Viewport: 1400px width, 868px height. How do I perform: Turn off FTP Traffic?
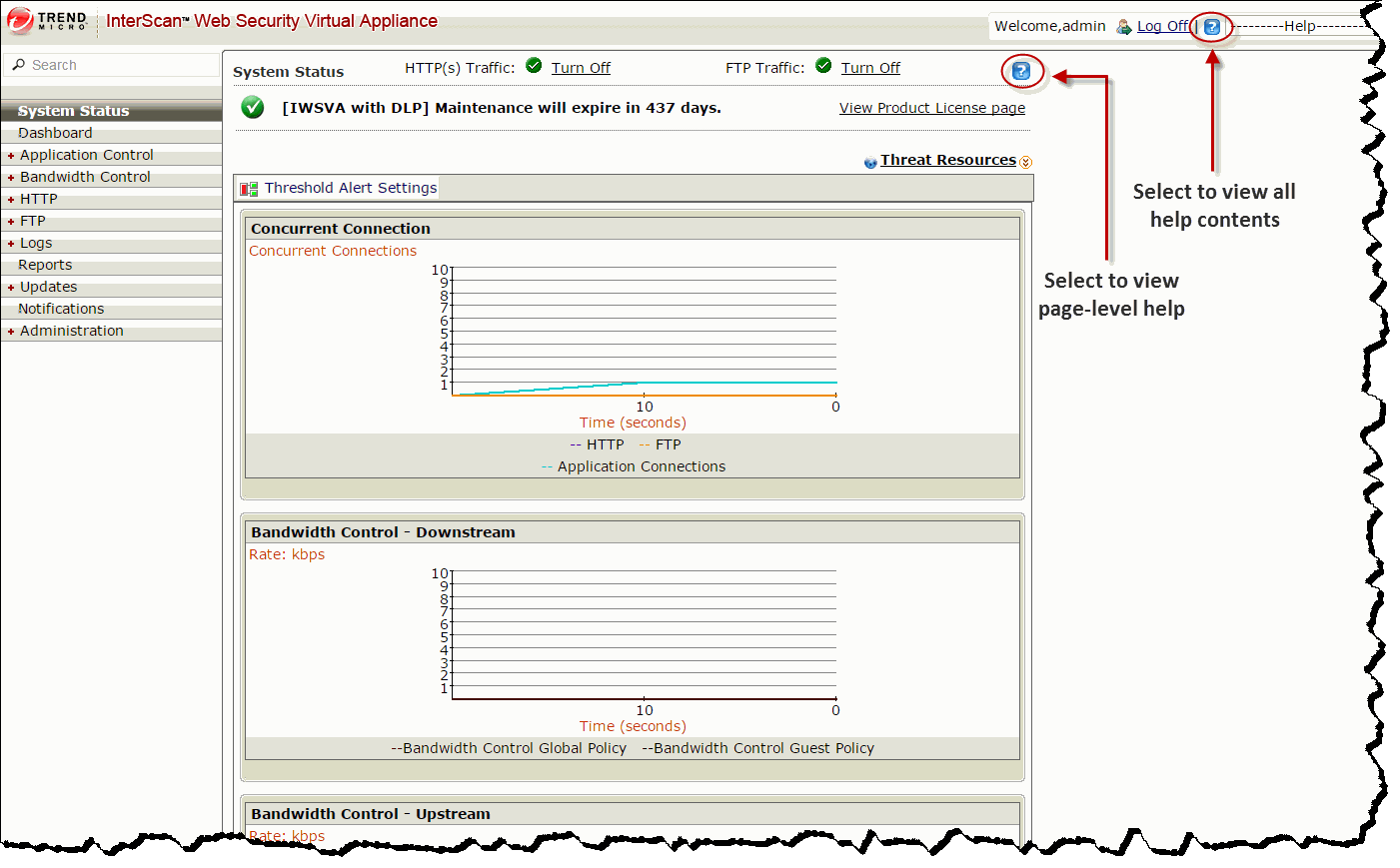tap(869, 68)
